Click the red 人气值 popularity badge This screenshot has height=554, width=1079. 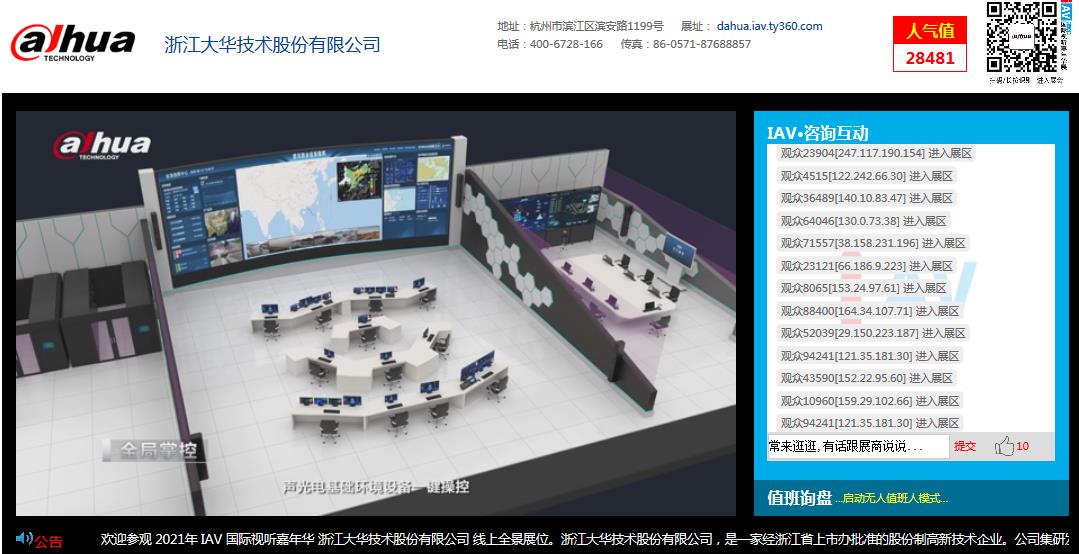(x=930, y=31)
